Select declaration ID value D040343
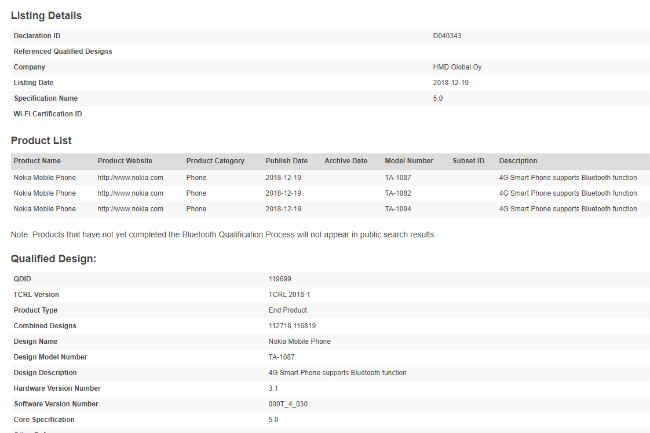Screen dimensions: 650x433 (x=447, y=36)
